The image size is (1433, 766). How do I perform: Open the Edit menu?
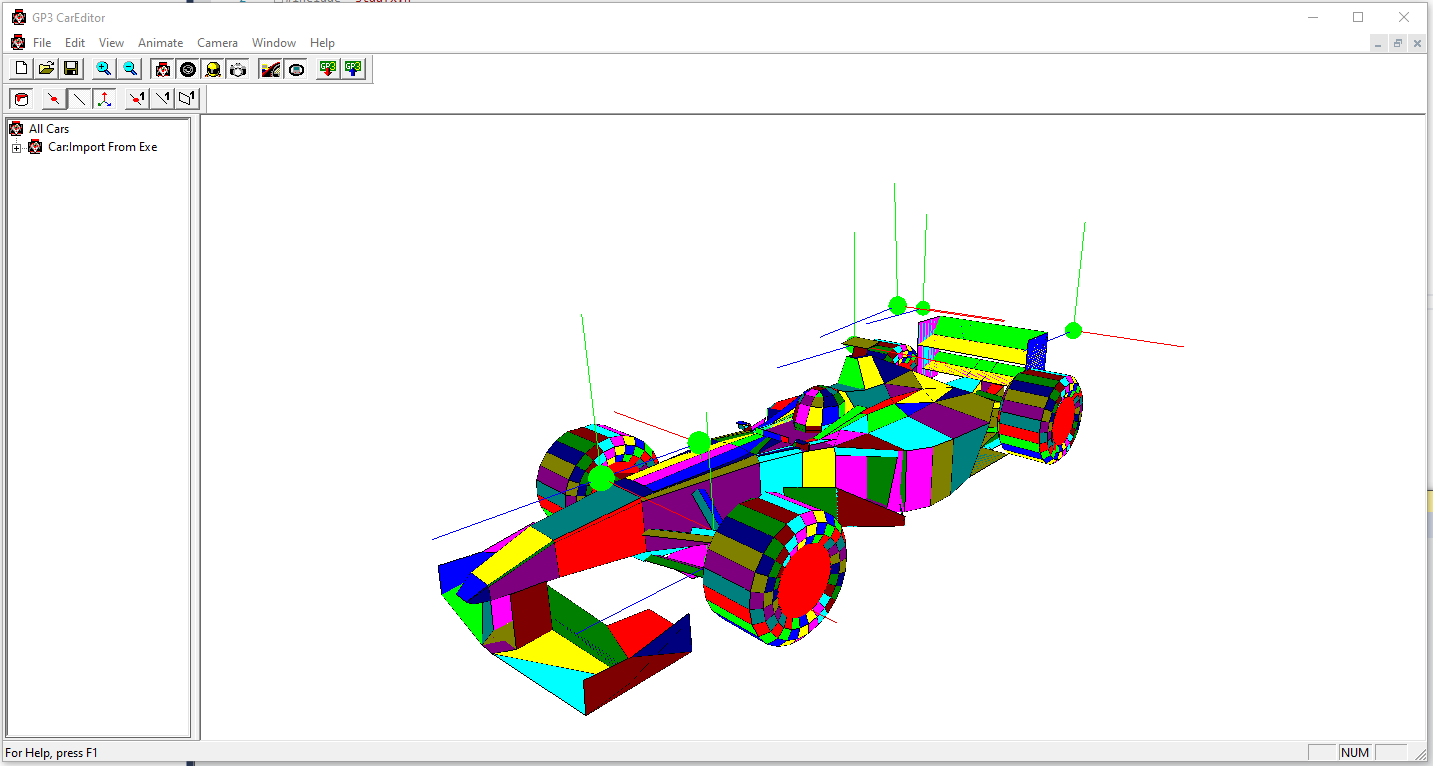point(75,43)
